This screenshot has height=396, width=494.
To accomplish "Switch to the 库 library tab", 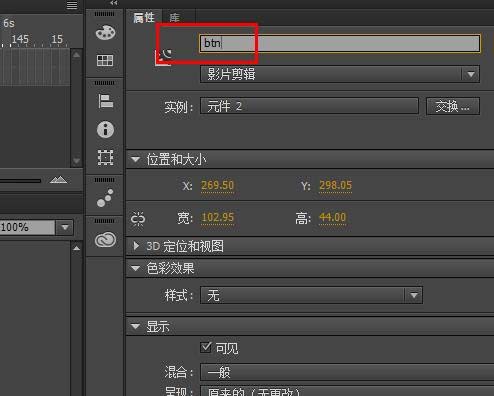I will coord(174,18).
